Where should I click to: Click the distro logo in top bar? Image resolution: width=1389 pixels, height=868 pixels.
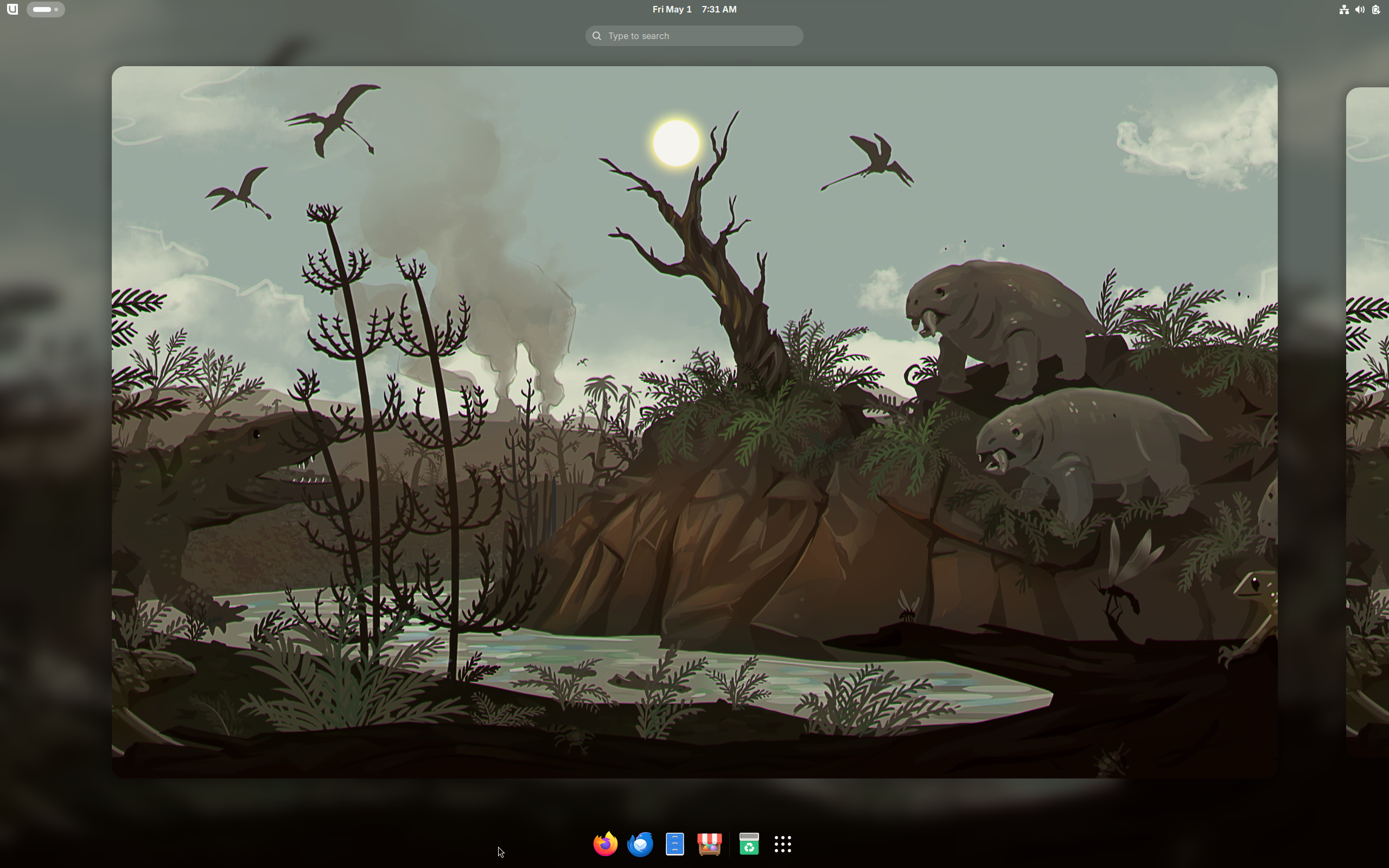(12, 9)
